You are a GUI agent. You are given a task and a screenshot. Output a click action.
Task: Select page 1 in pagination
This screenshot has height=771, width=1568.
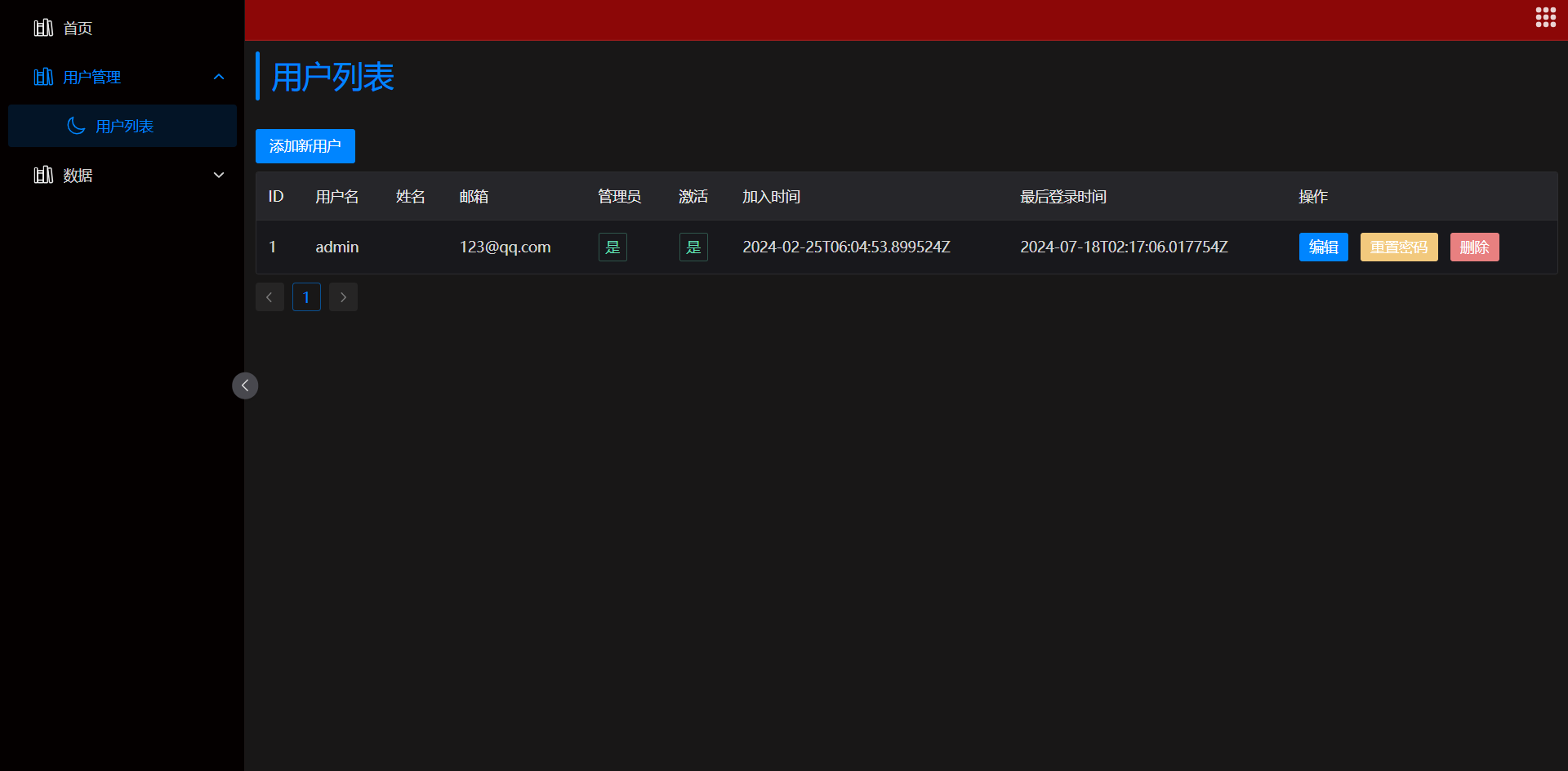pos(306,296)
